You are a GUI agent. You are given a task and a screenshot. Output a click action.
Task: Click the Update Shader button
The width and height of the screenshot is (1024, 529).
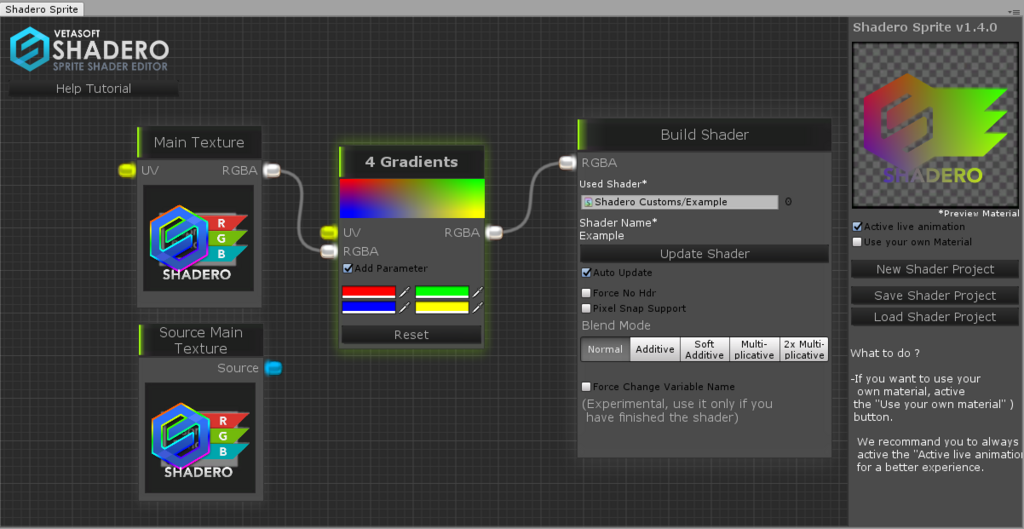tap(704, 254)
